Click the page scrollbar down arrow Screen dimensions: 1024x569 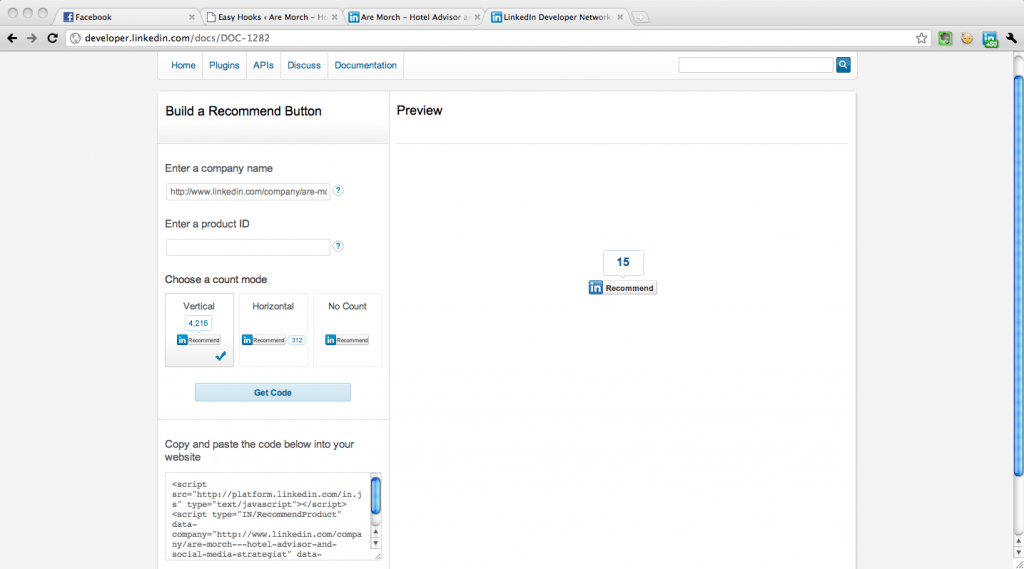[x=1018, y=552]
